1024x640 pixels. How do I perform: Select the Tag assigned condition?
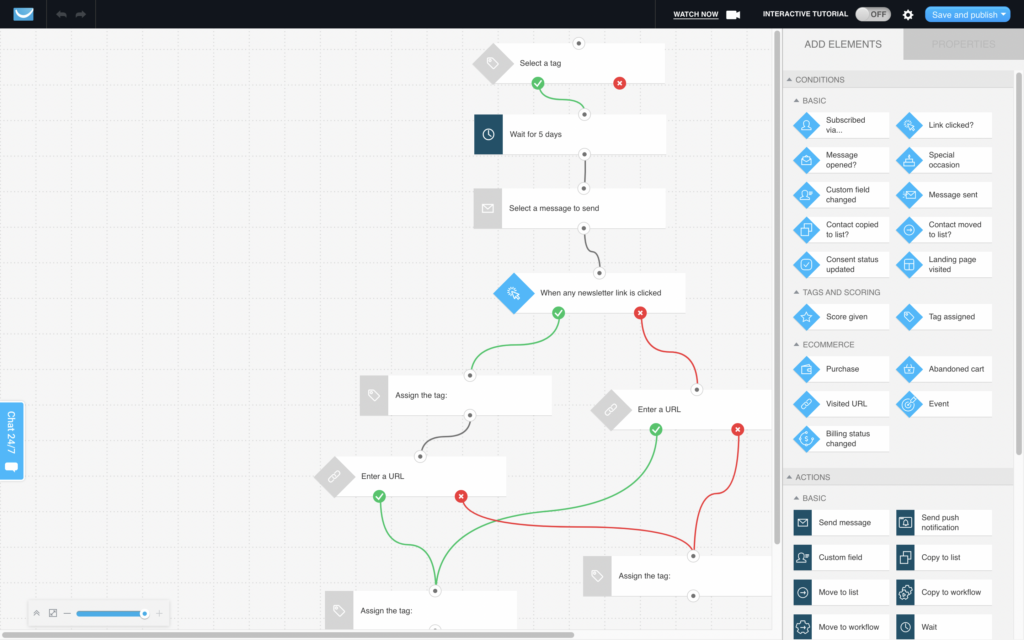pos(944,317)
